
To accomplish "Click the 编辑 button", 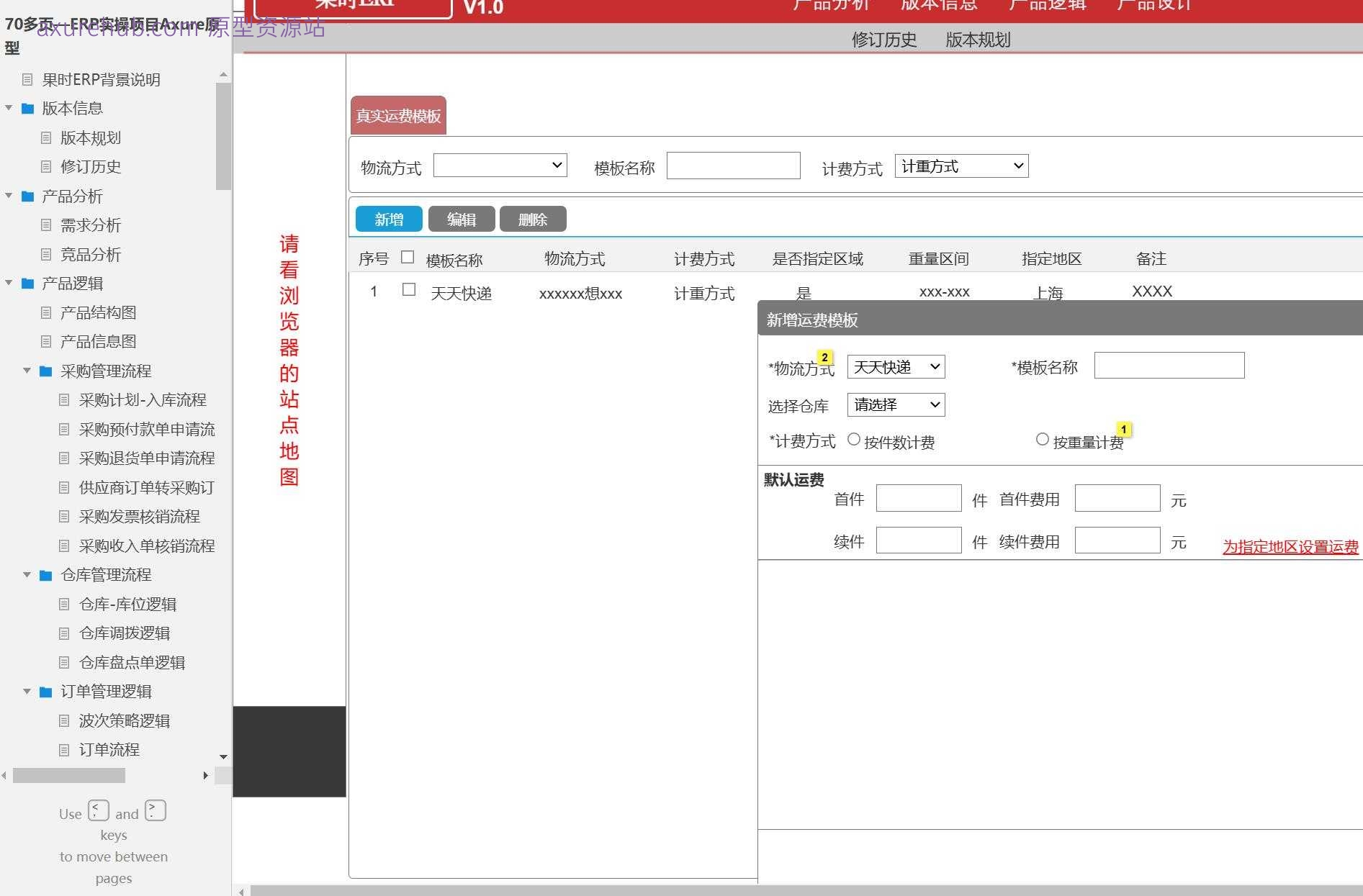I will point(462,219).
